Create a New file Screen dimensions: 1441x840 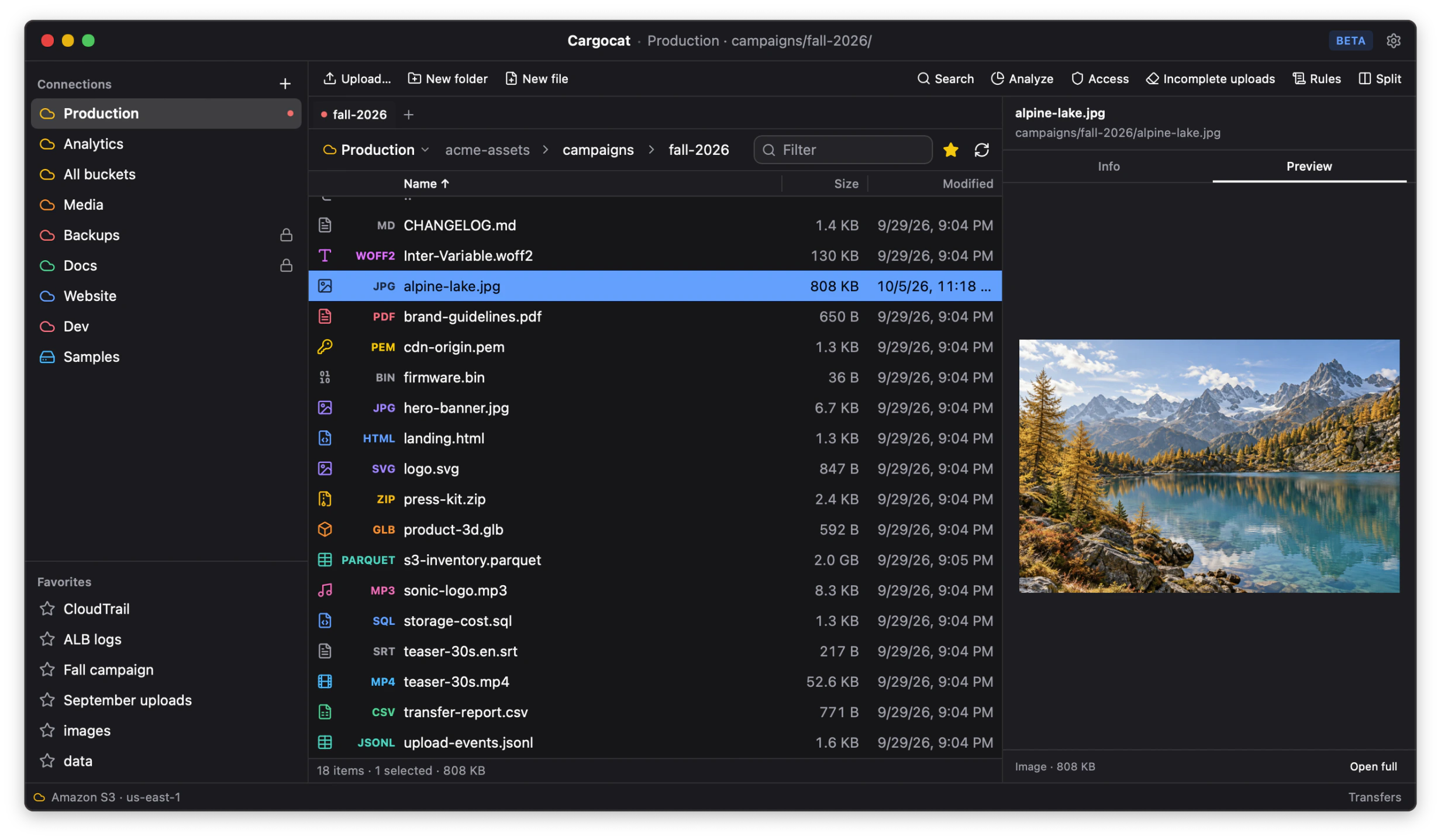pyautogui.click(x=536, y=79)
